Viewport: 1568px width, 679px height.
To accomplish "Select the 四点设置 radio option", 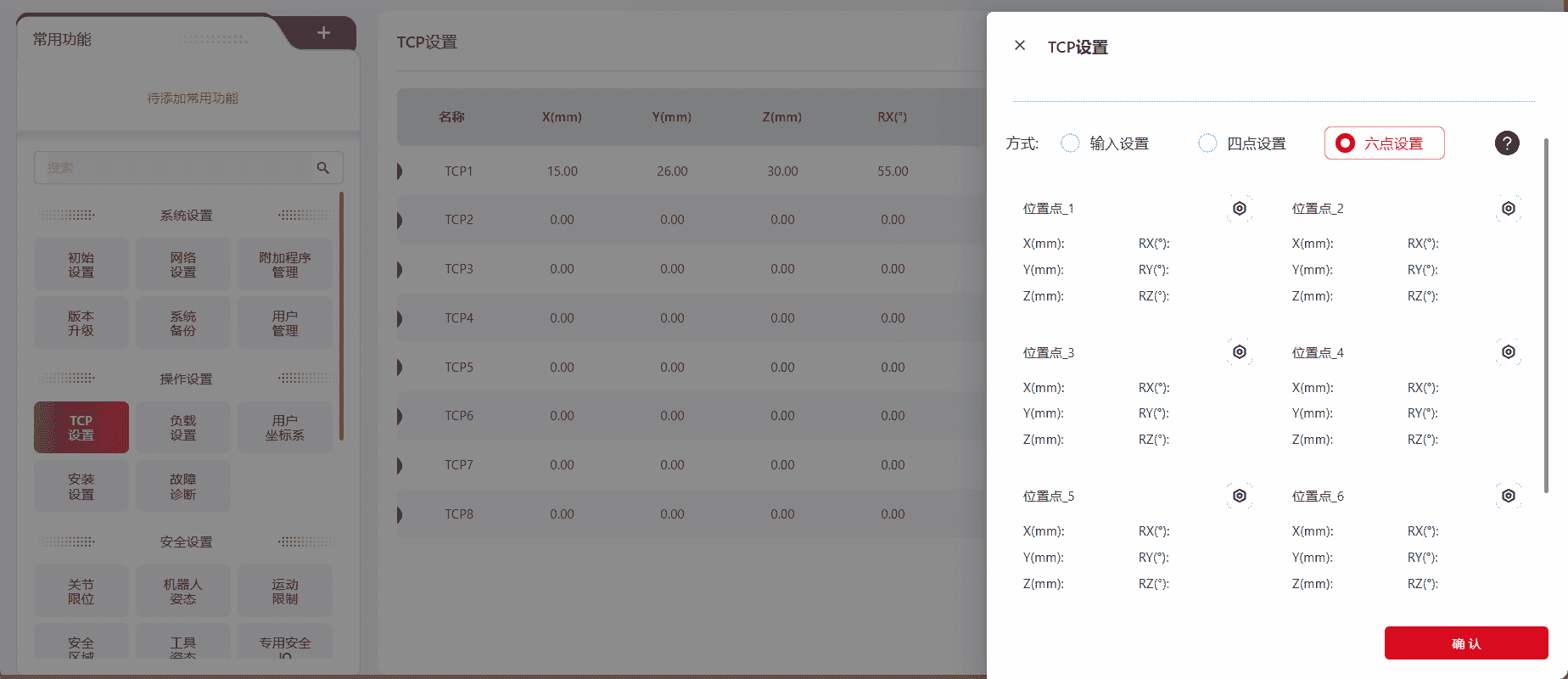I will coord(1207,143).
